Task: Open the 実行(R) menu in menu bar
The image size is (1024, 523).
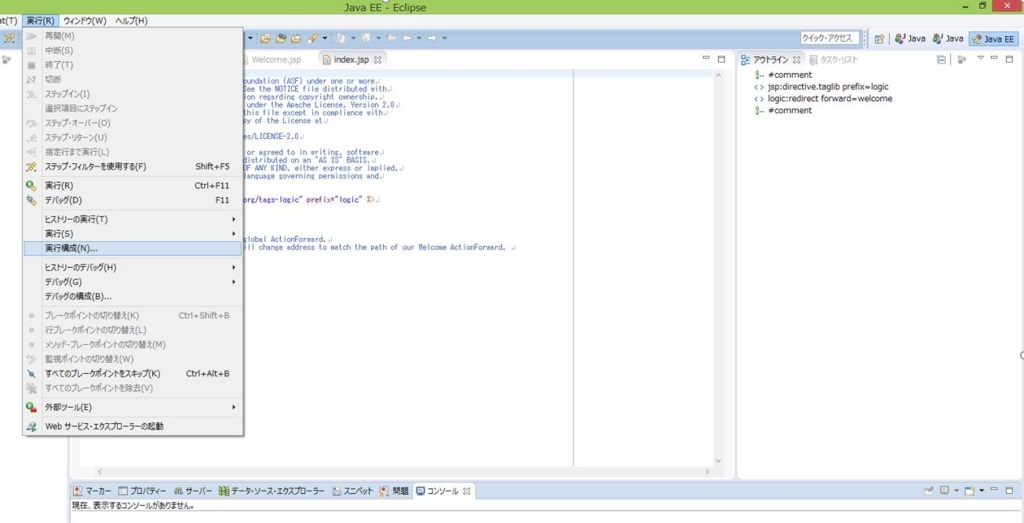Action: click(40, 21)
